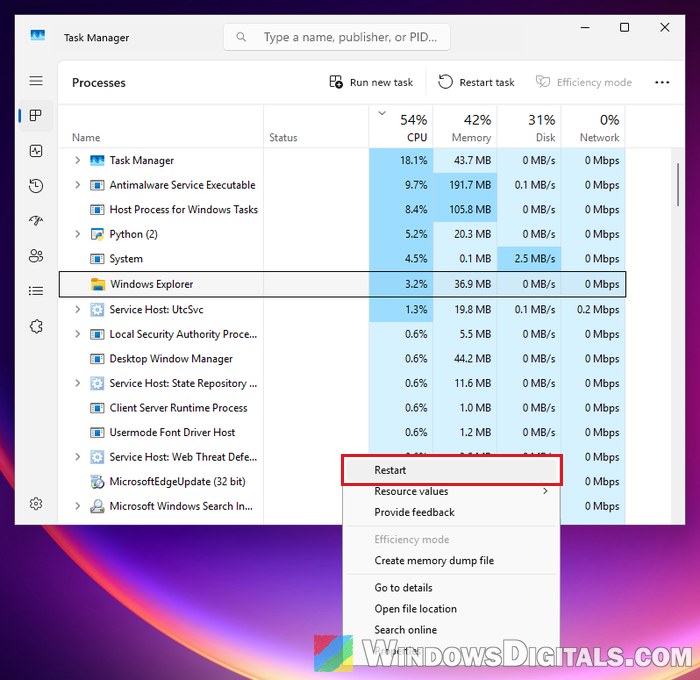Open the Services sidebar tab
This screenshot has height=680, width=700.
[36, 326]
